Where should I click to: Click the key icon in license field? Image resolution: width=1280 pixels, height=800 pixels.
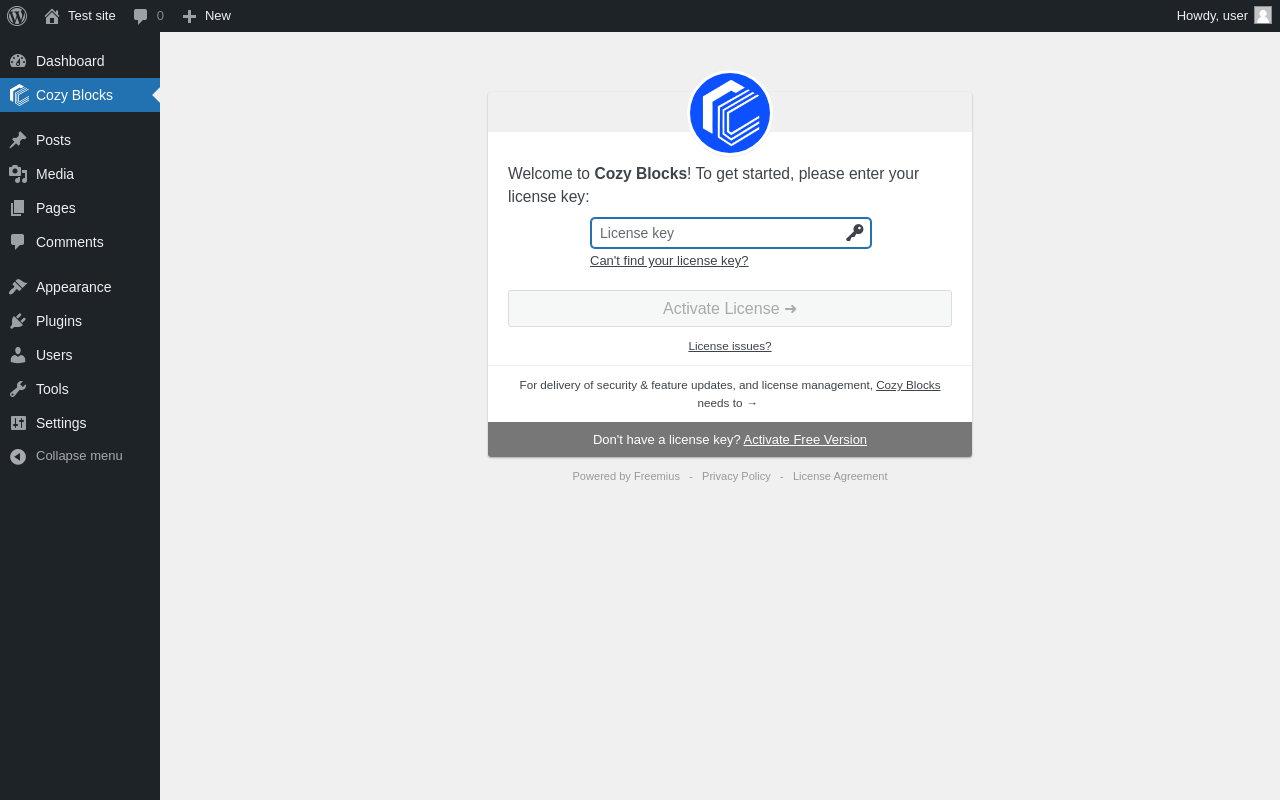coord(854,233)
